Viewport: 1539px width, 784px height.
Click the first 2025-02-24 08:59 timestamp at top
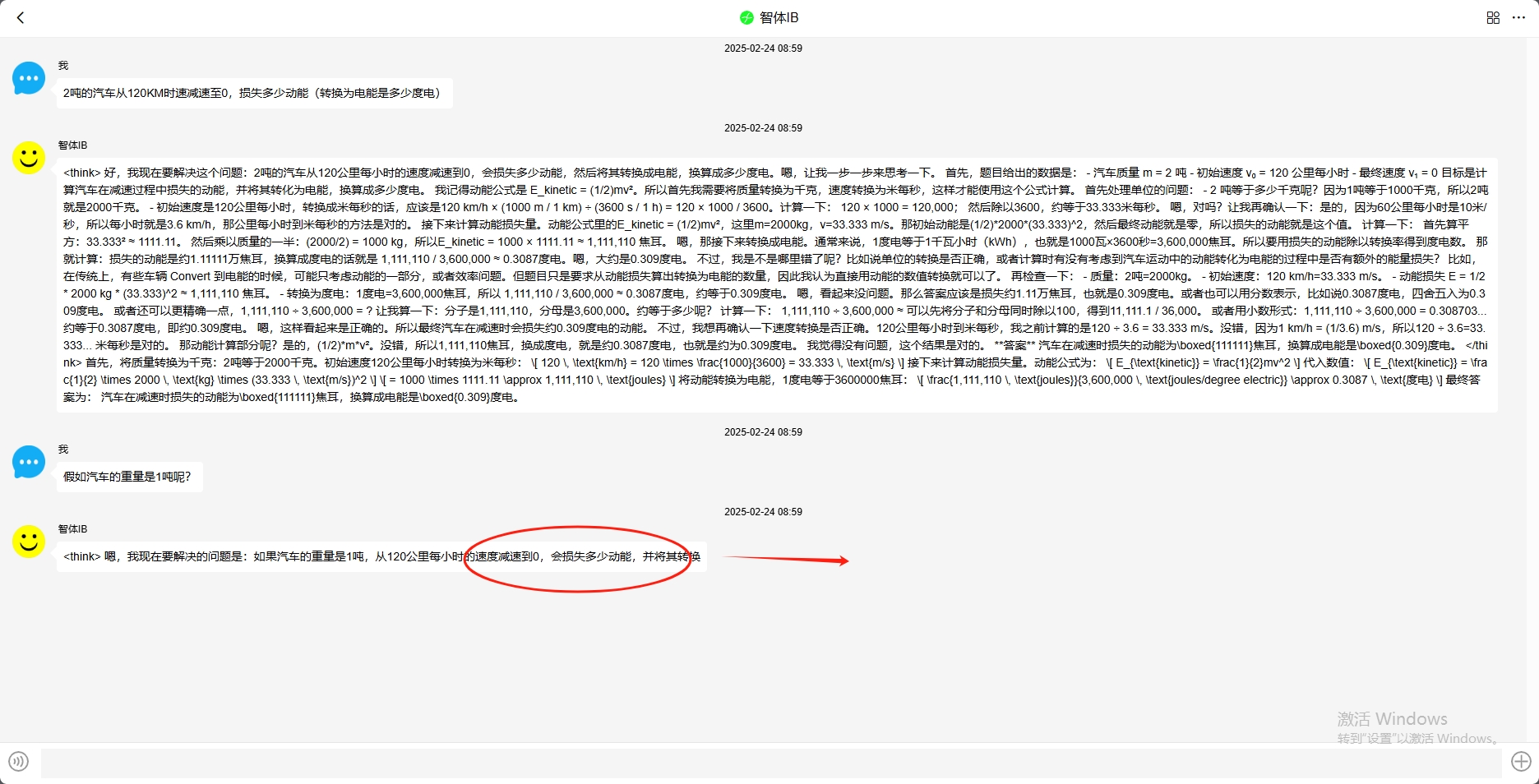[763, 48]
